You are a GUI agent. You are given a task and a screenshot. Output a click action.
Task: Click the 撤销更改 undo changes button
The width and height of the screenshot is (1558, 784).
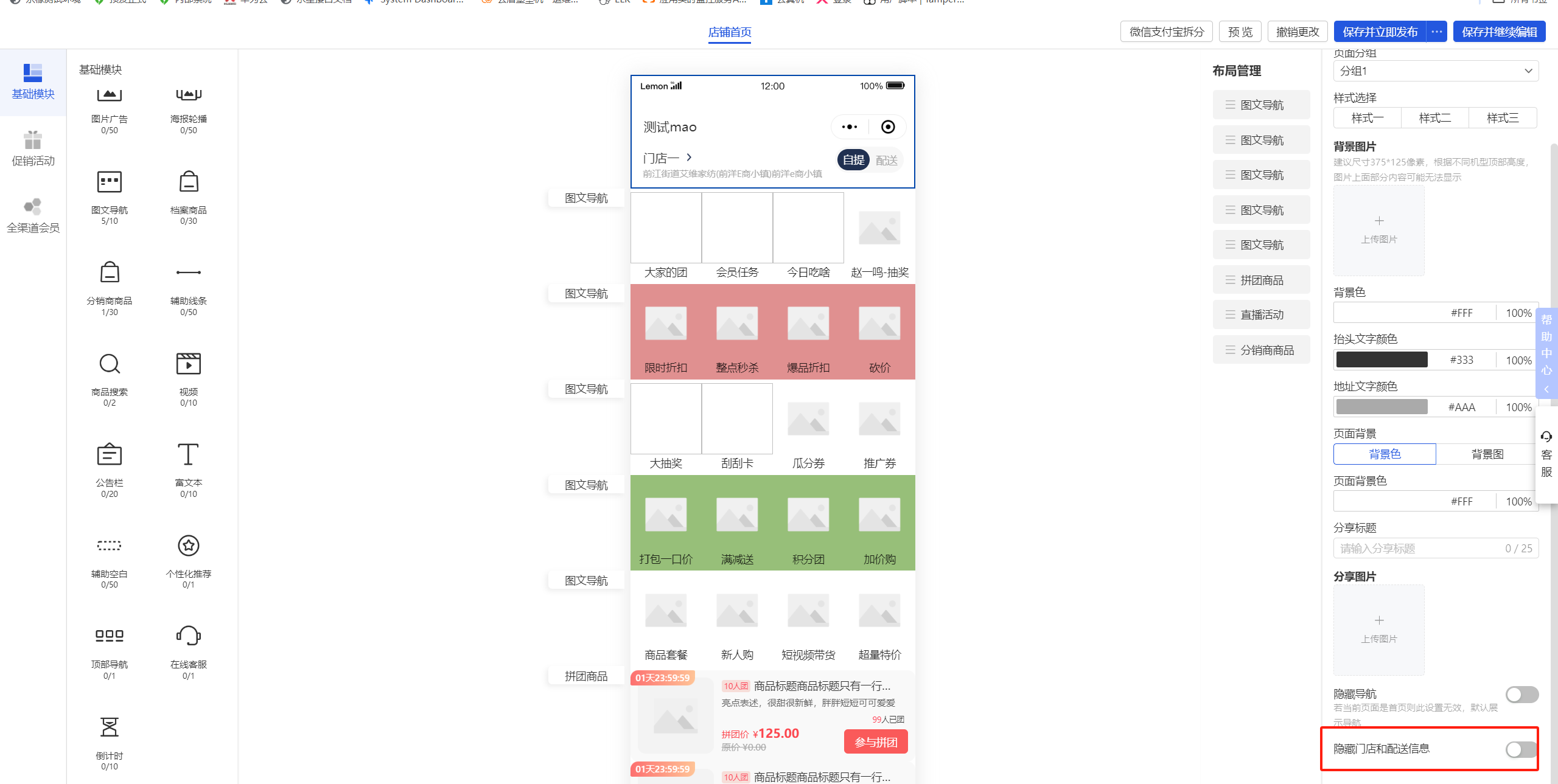click(x=1298, y=32)
